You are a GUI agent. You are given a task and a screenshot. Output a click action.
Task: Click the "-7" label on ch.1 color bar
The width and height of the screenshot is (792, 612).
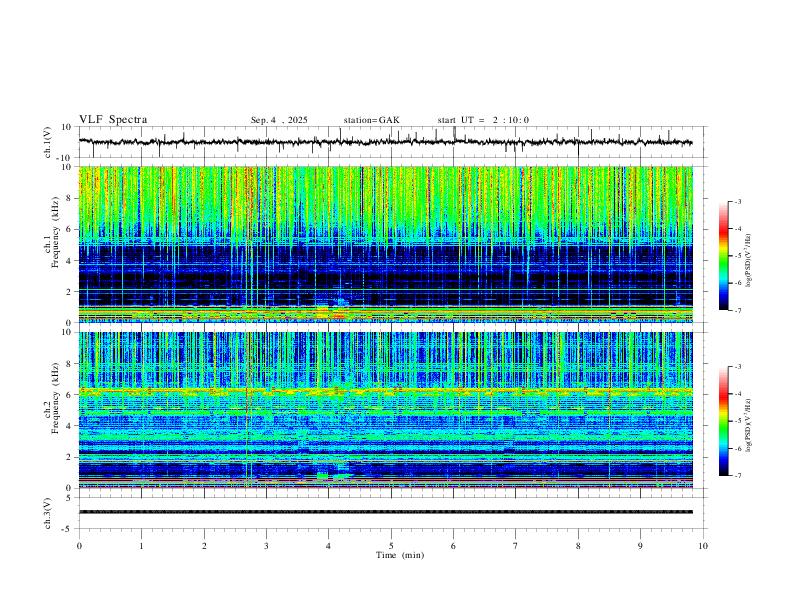pos(737,310)
